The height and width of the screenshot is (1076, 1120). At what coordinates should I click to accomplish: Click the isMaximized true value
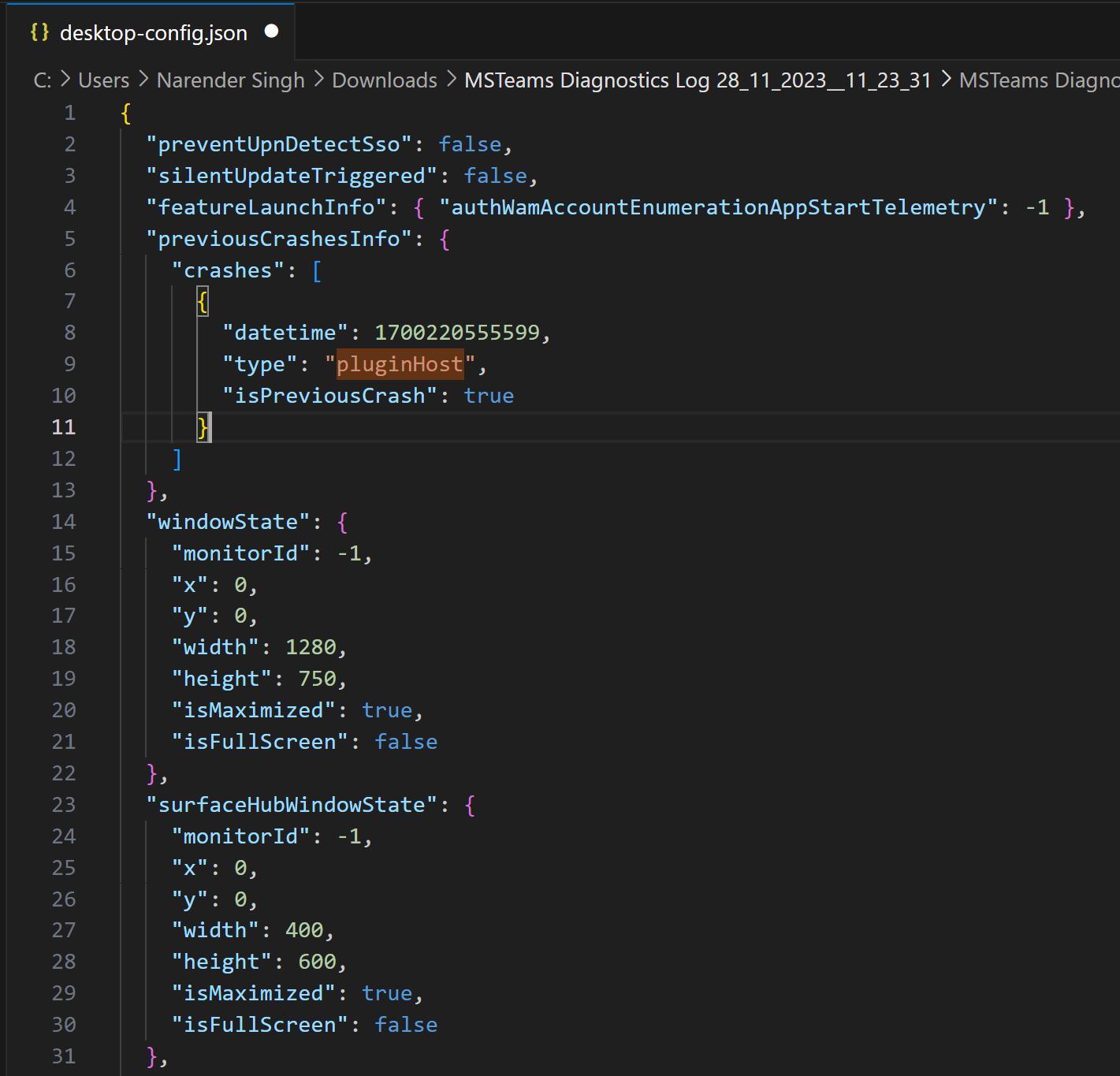388,710
